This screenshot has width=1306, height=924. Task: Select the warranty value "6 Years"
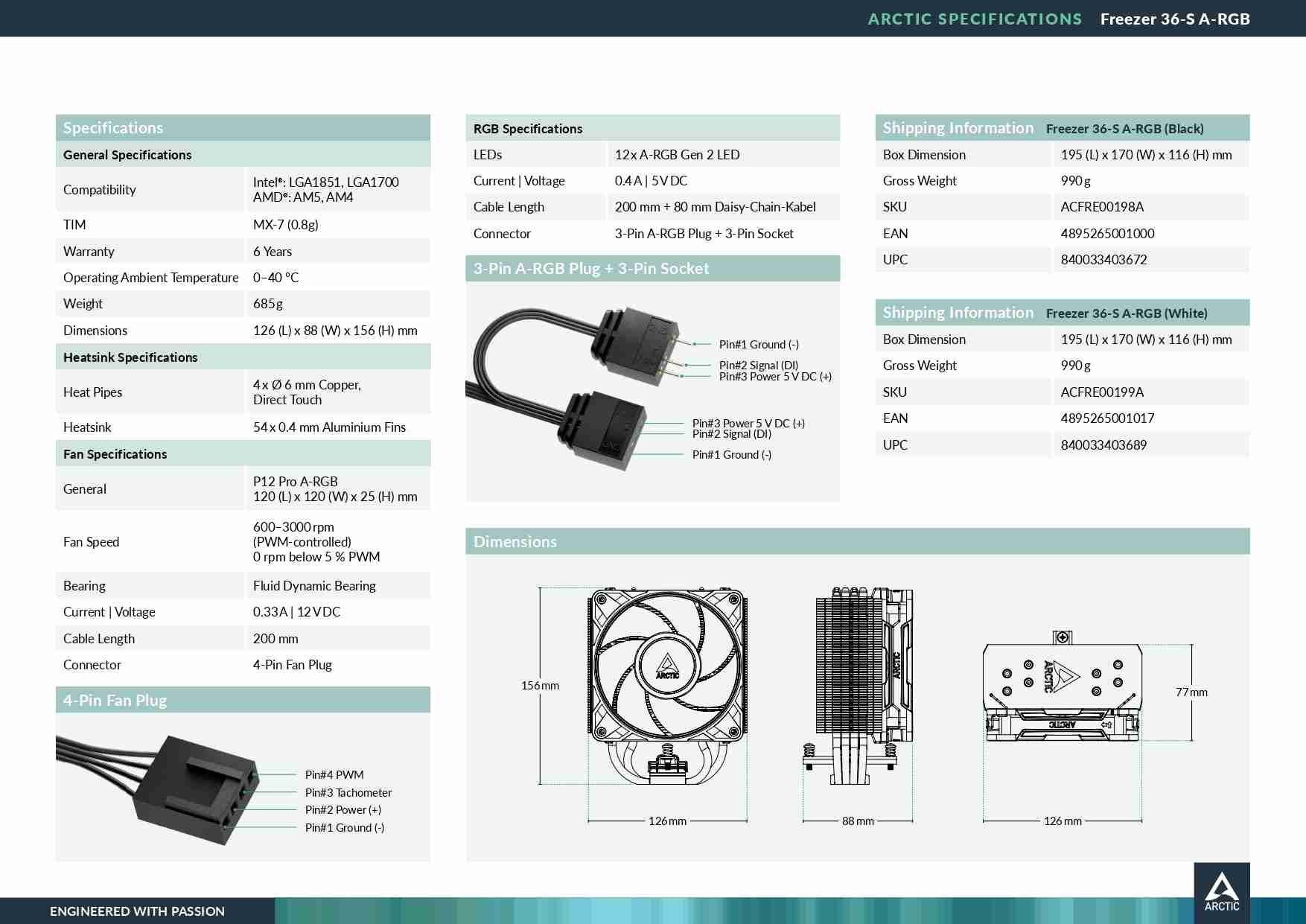click(273, 252)
